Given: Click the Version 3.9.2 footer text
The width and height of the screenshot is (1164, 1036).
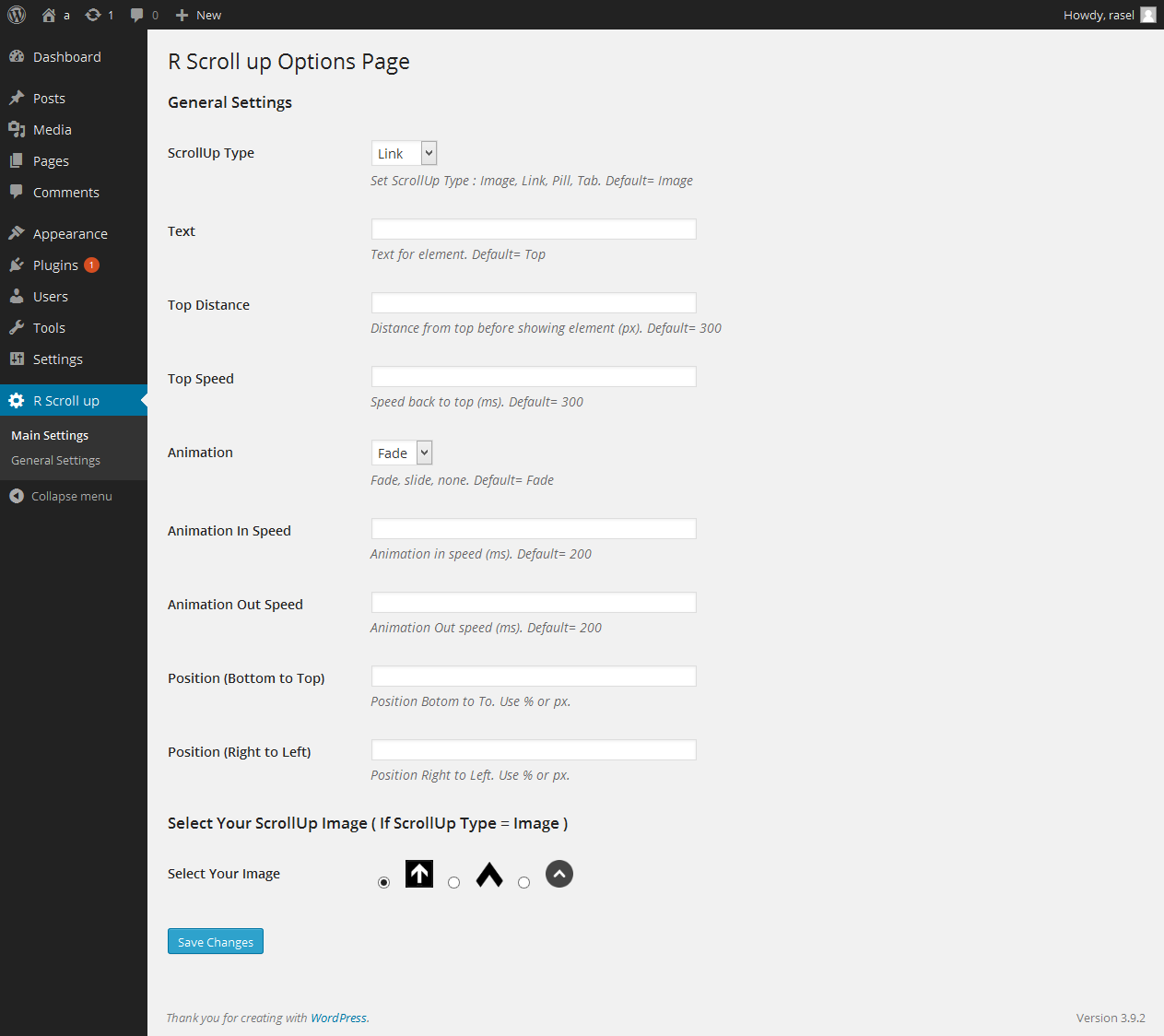Looking at the screenshot, I should pyautogui.click(x=1111, y=1018).
